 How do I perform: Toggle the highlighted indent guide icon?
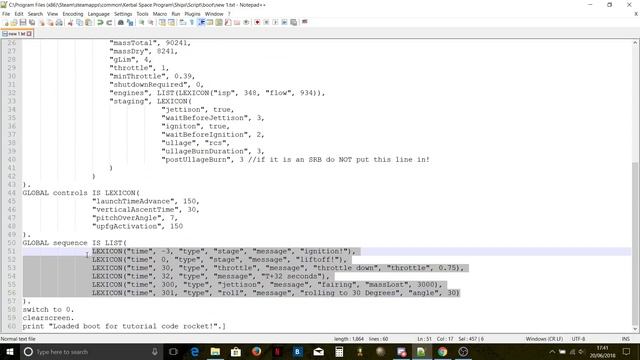[x=201, y=22]
